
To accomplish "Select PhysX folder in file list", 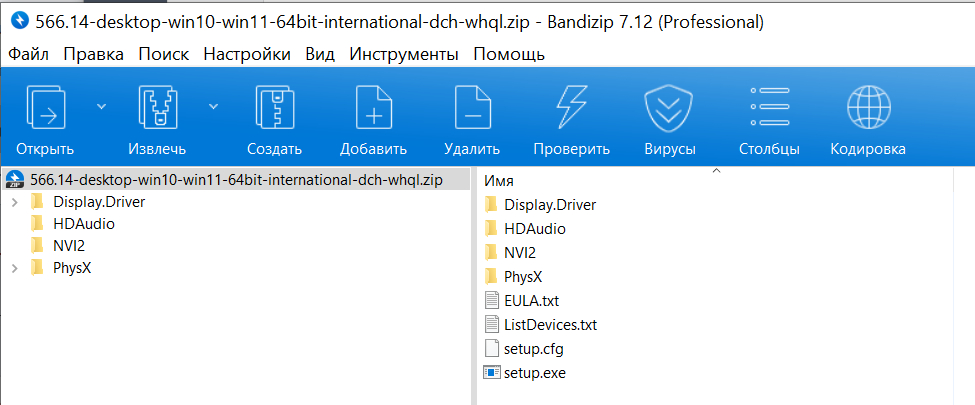I will tap(523, 276).
